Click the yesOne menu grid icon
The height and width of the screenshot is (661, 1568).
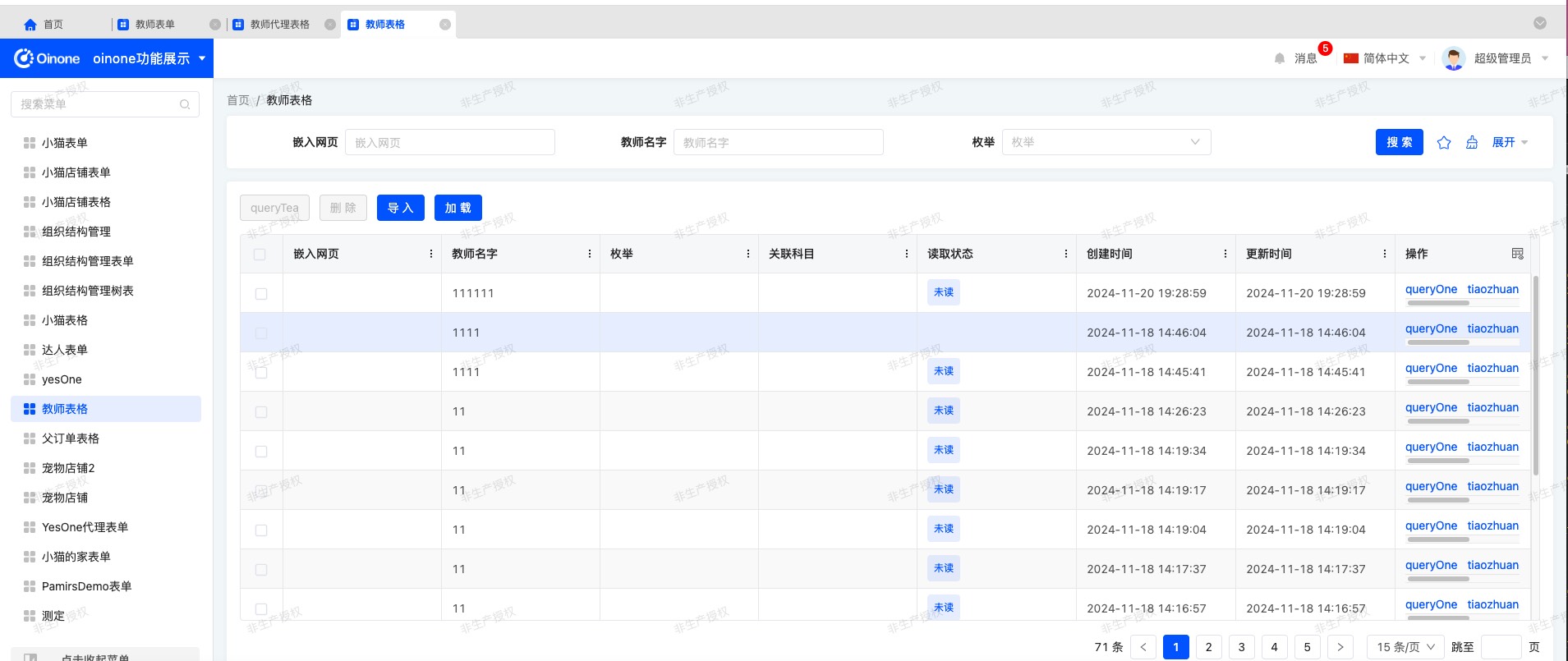(30, 379)
